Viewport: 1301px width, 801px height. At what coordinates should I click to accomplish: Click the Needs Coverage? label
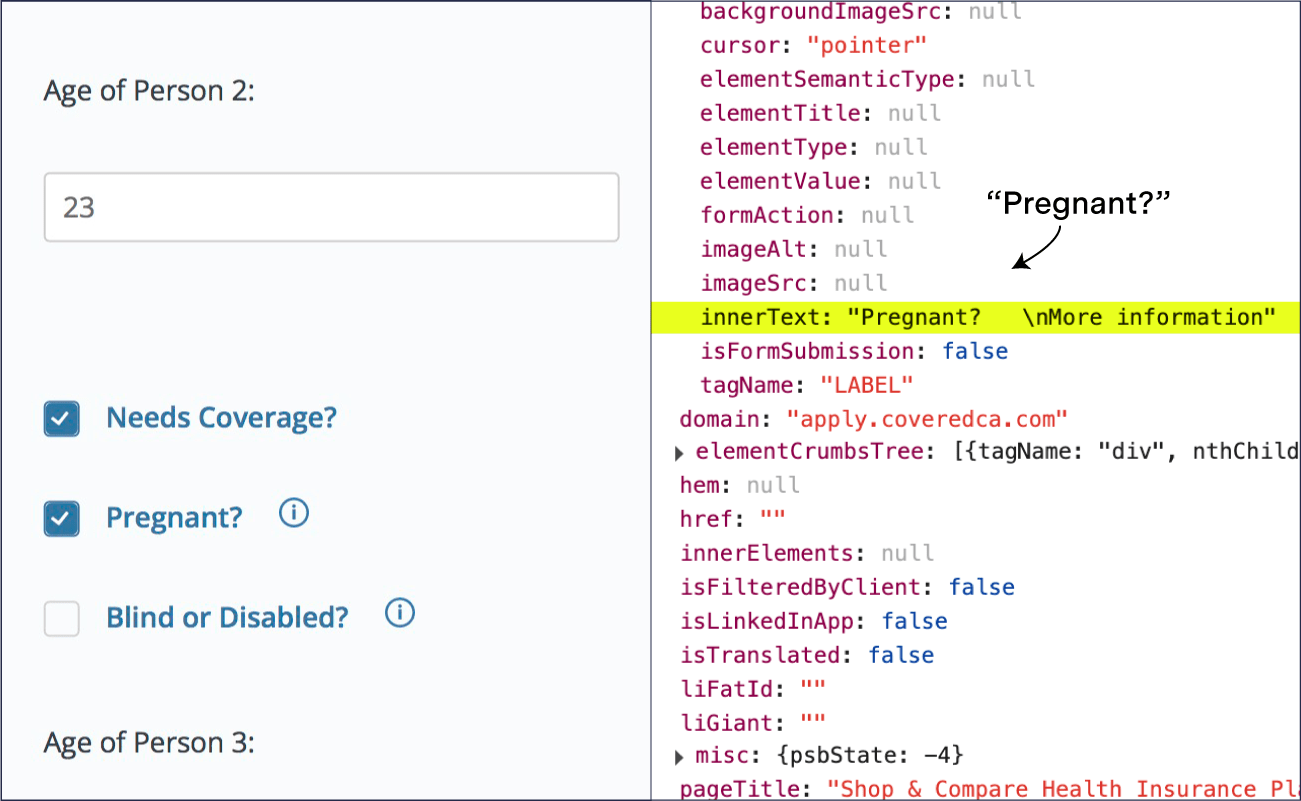221,418
